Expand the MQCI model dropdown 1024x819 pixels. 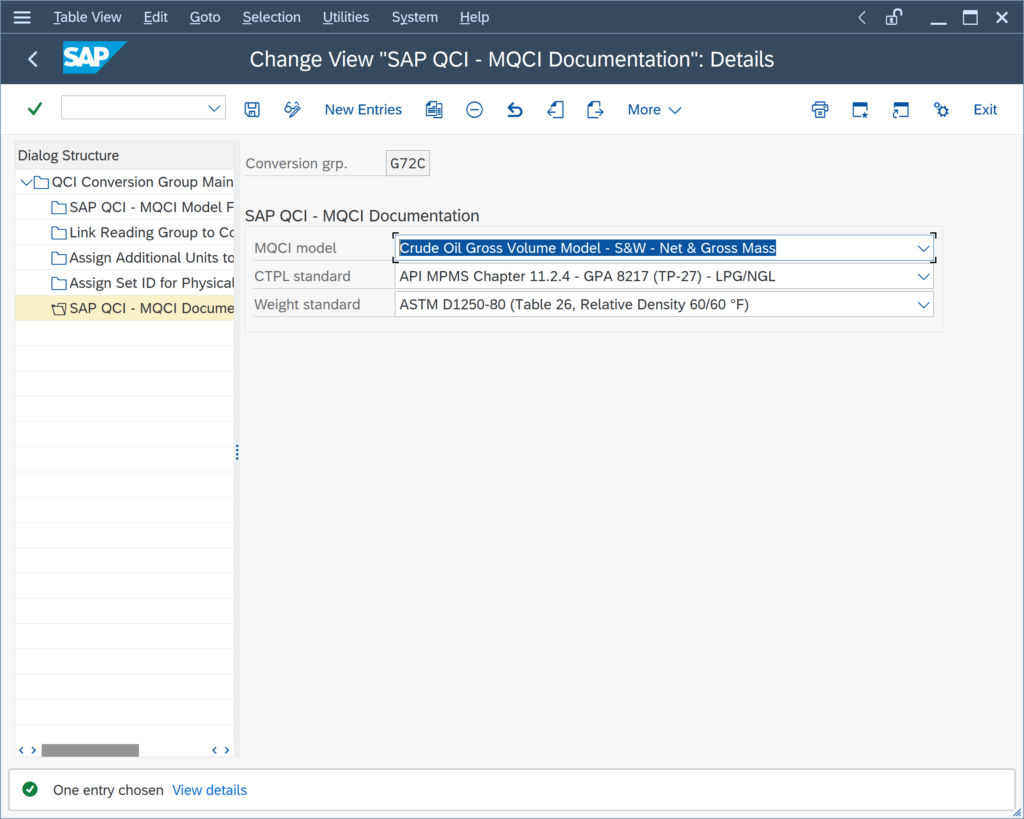(923, 248)
